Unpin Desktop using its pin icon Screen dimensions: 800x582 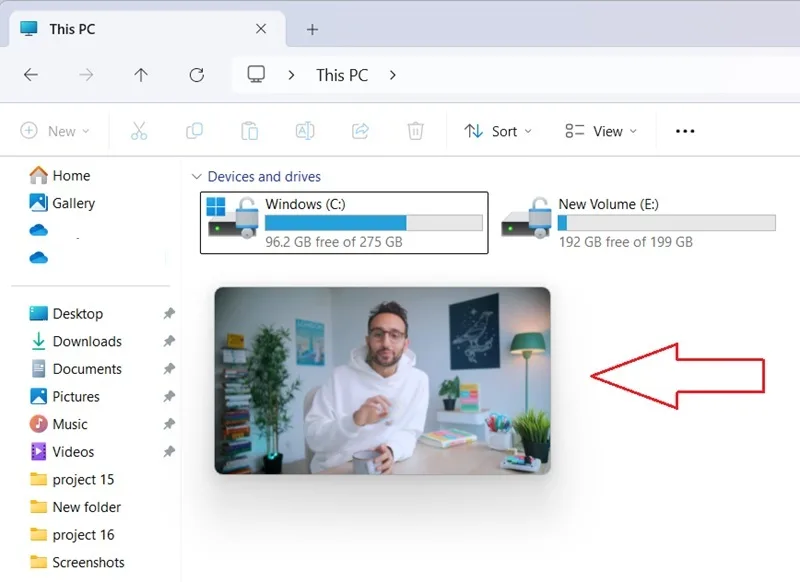coord(169,313)
